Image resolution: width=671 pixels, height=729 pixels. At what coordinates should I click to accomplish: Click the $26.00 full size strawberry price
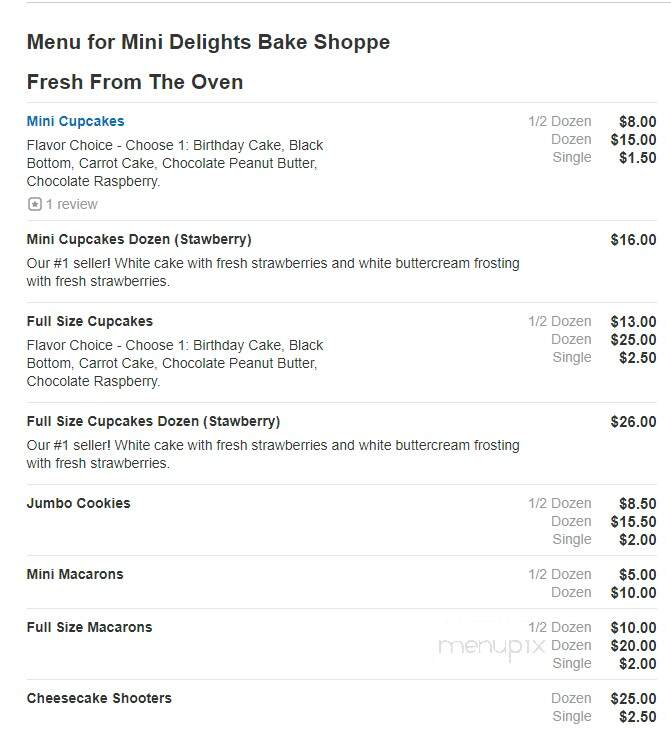coord(633,422)
